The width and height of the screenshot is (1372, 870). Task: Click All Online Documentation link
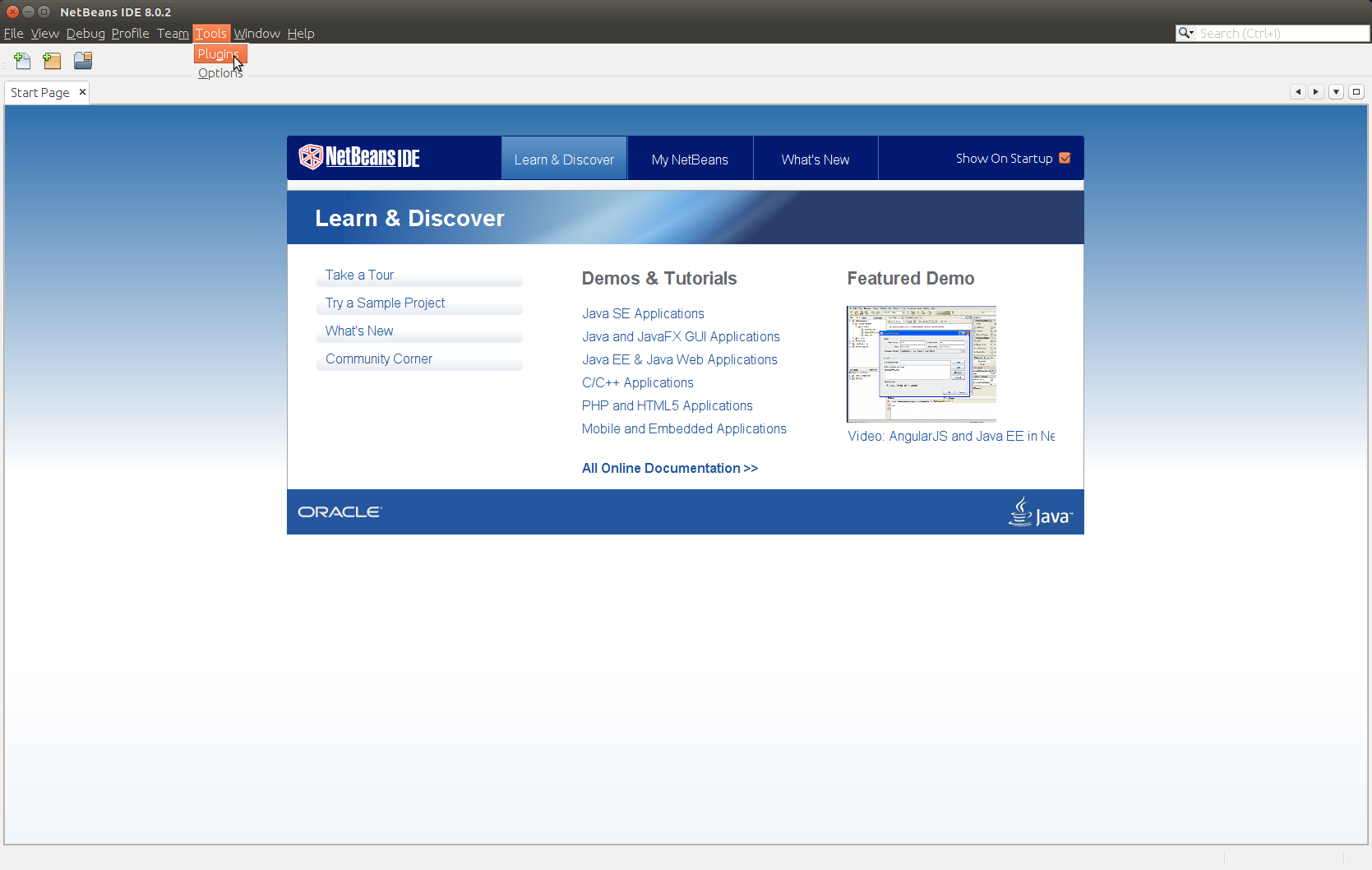(670, 468)
